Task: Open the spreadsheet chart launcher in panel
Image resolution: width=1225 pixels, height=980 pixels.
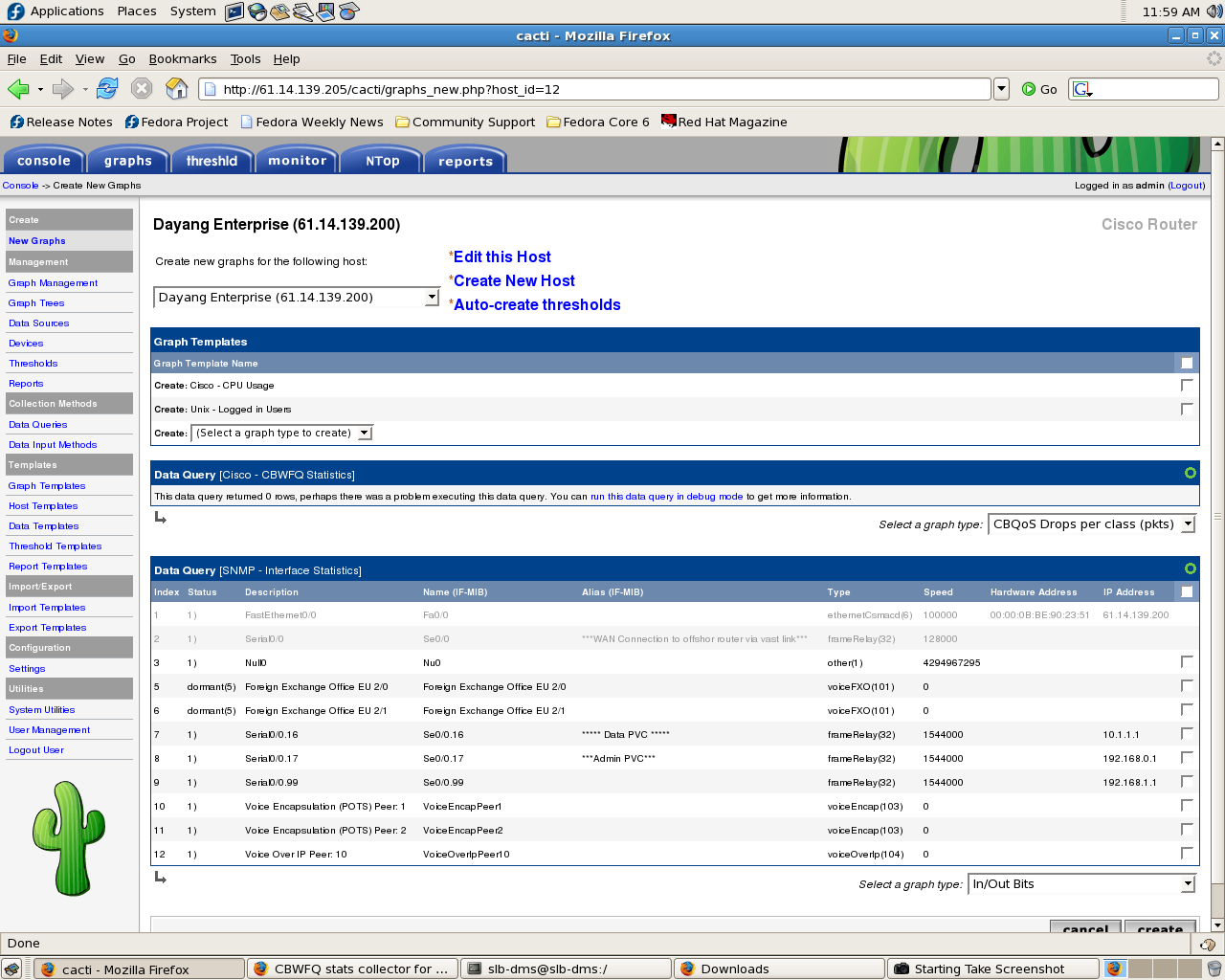Action: tap(348, 11)
